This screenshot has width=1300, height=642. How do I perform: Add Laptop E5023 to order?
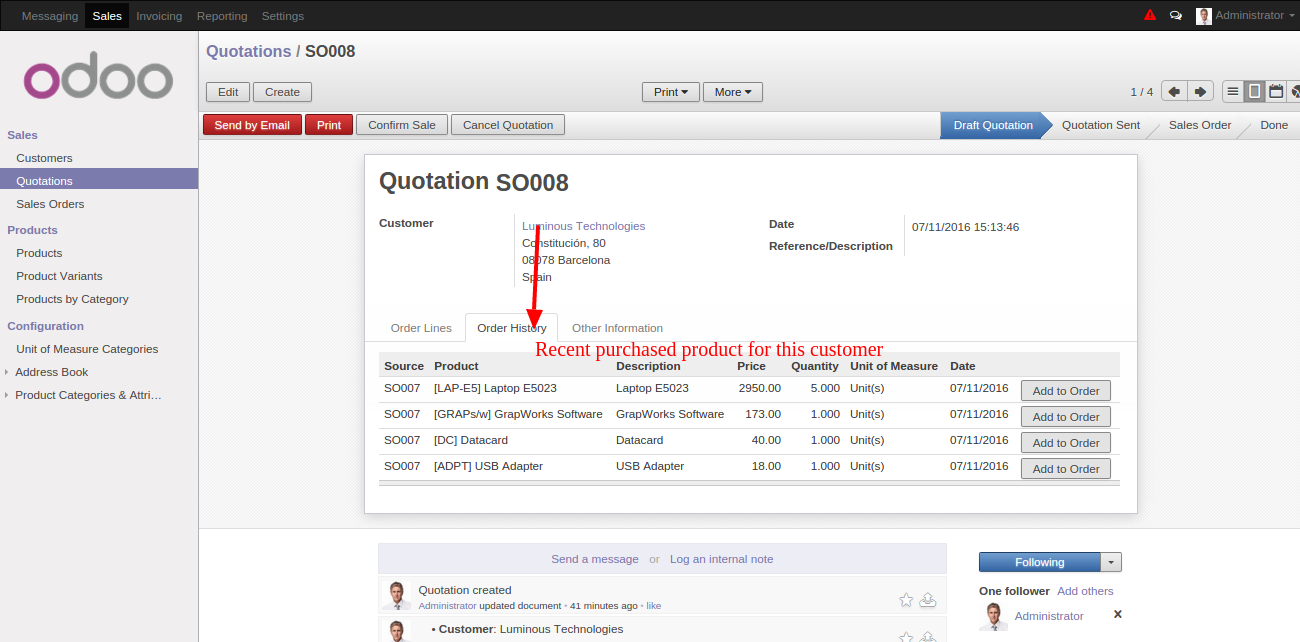[x=1066, y=391]
